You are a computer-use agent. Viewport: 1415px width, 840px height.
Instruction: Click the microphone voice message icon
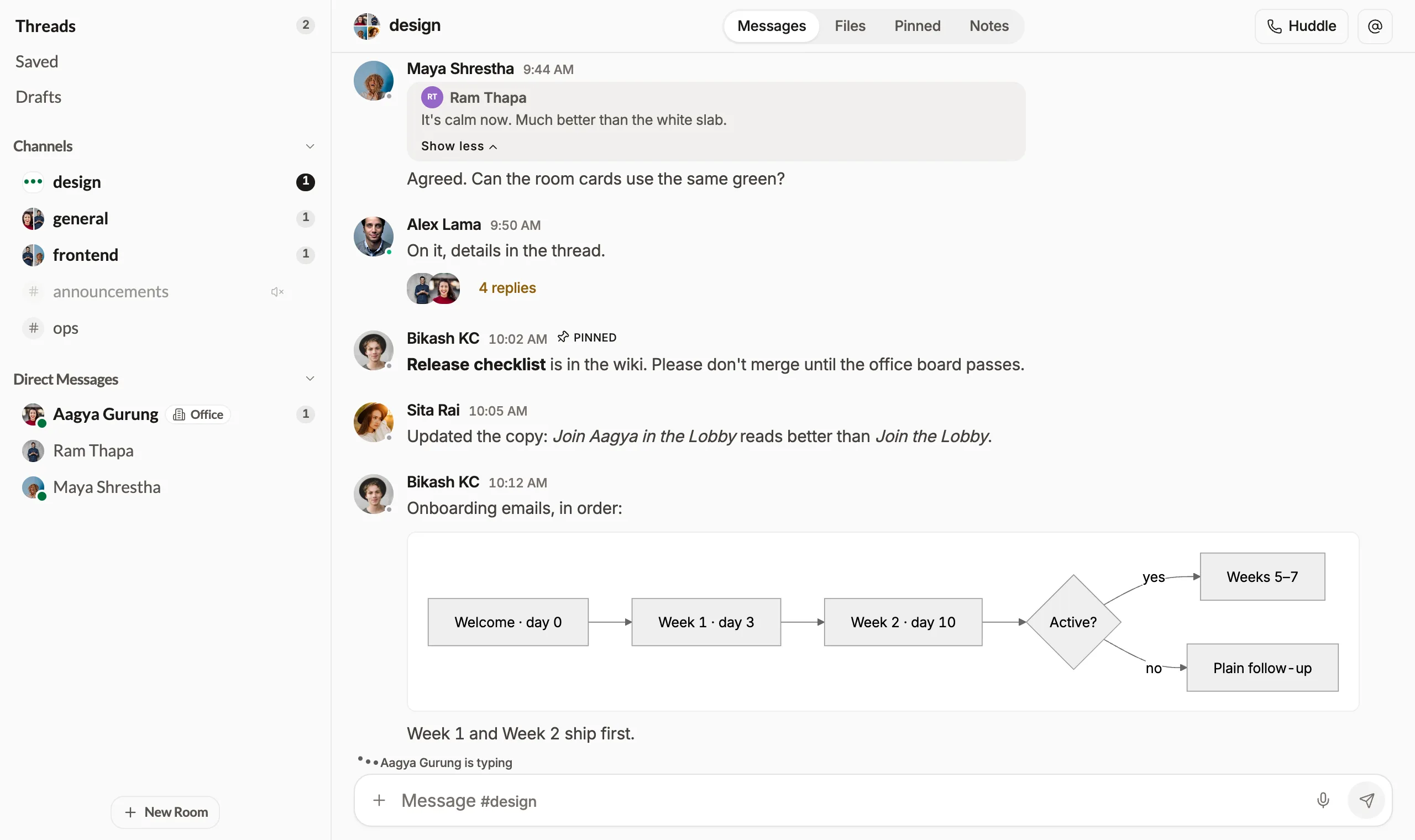[x=1322, y=799]
